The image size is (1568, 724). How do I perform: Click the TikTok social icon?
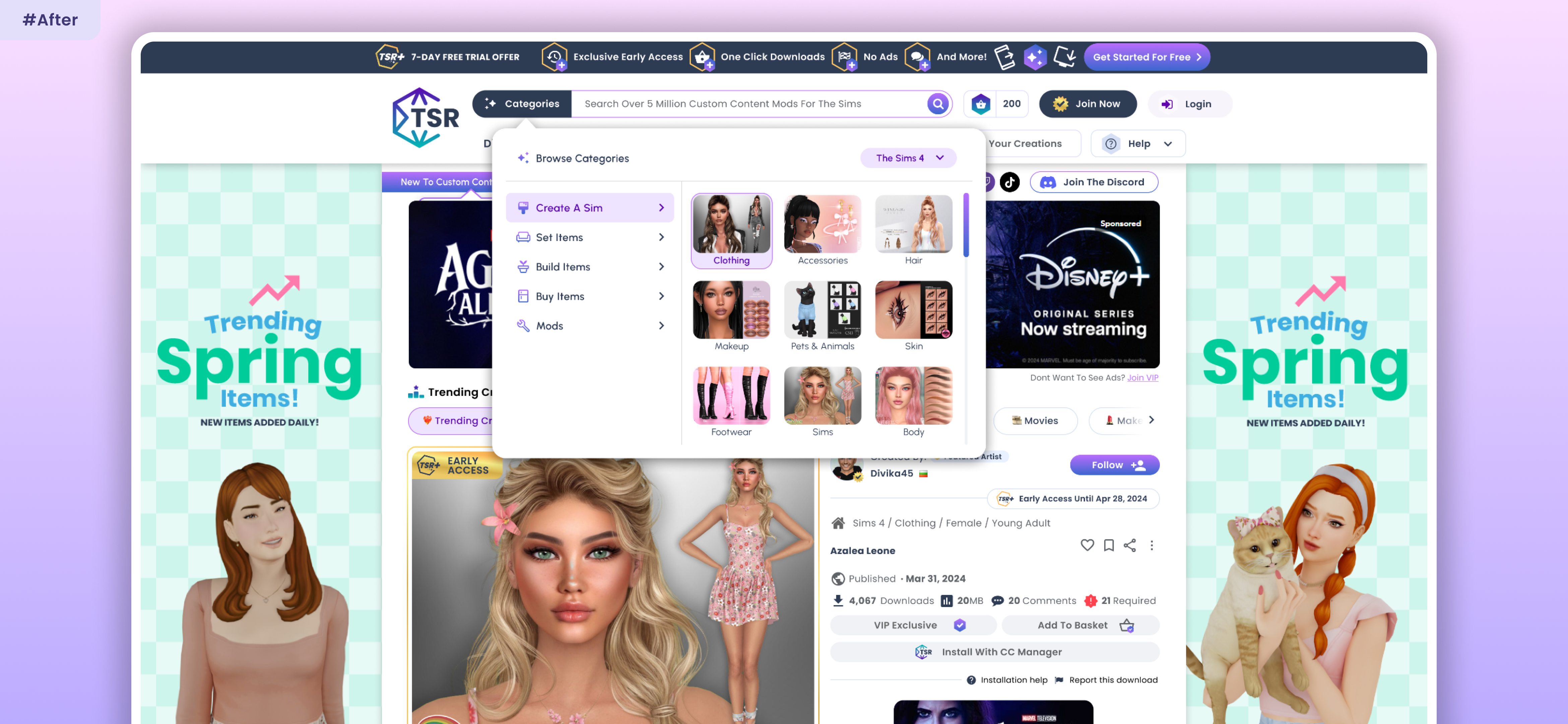pos(1010,182)
